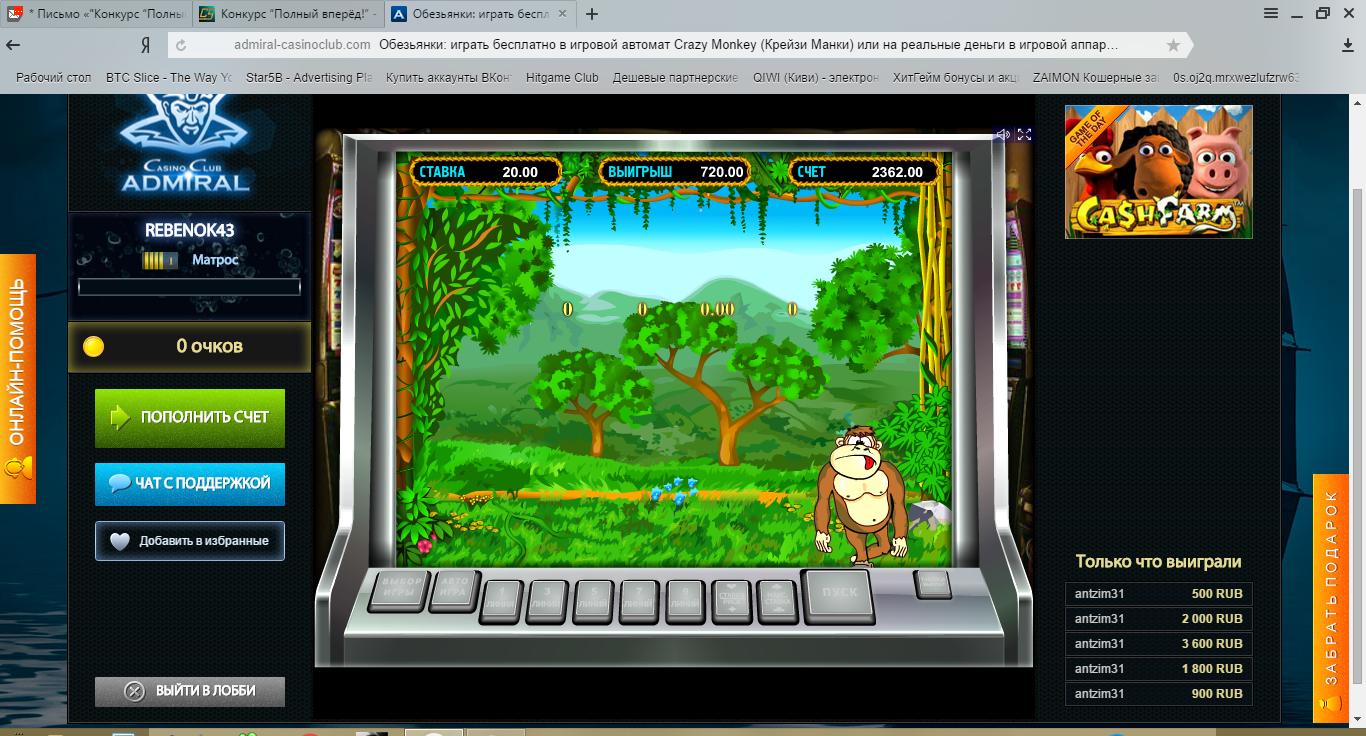Click the Admiral Casino Club logo

[x=184, y=143]
